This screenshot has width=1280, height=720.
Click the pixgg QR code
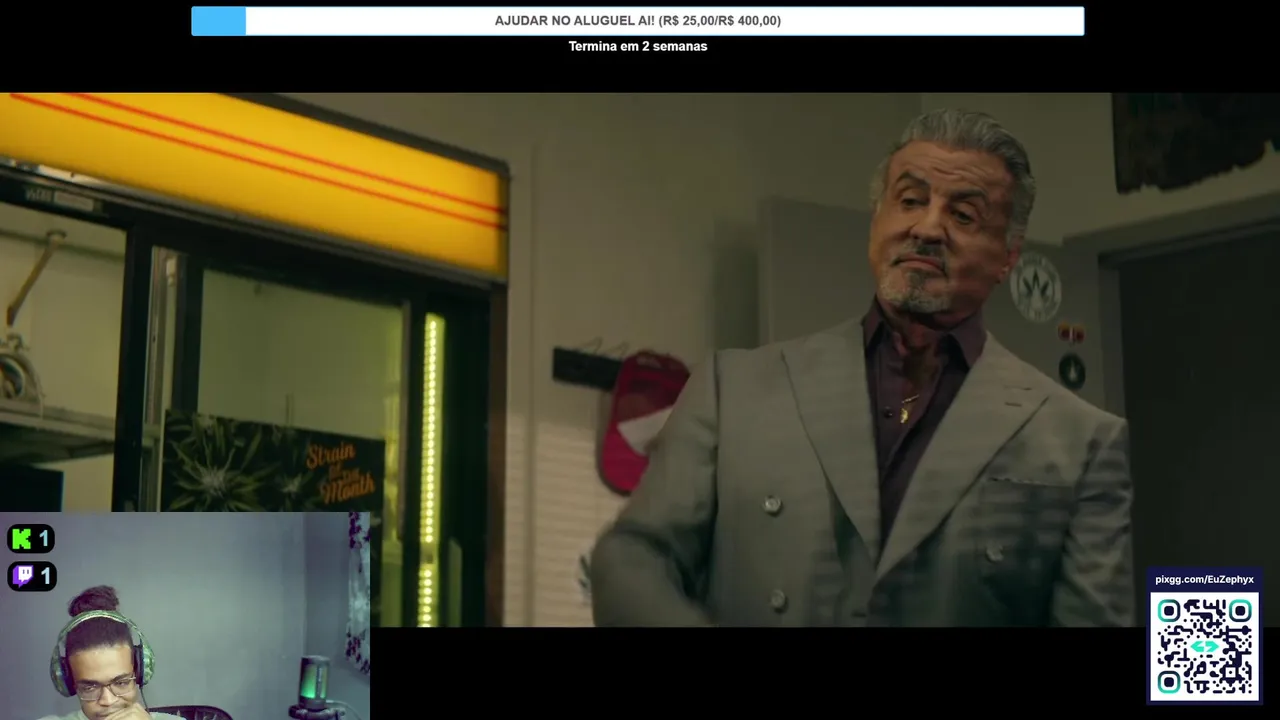(x=1204, y=646)
